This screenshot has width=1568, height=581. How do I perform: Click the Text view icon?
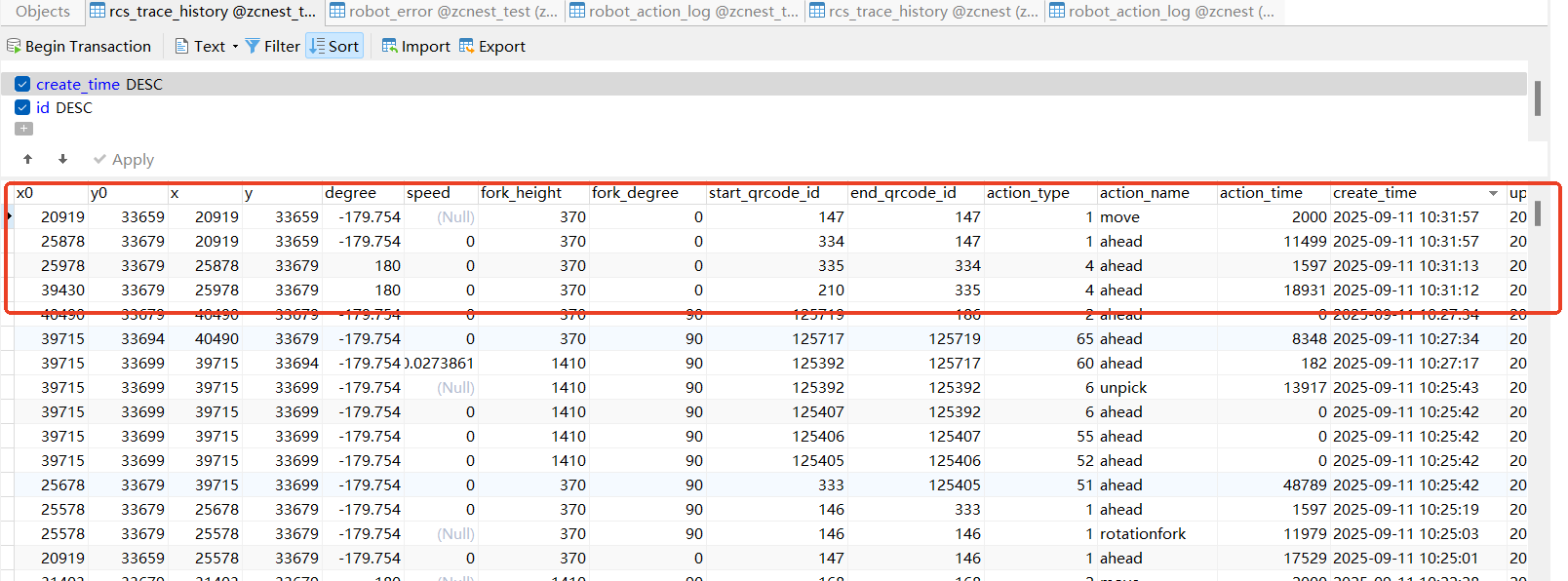(x=182, y=46)
